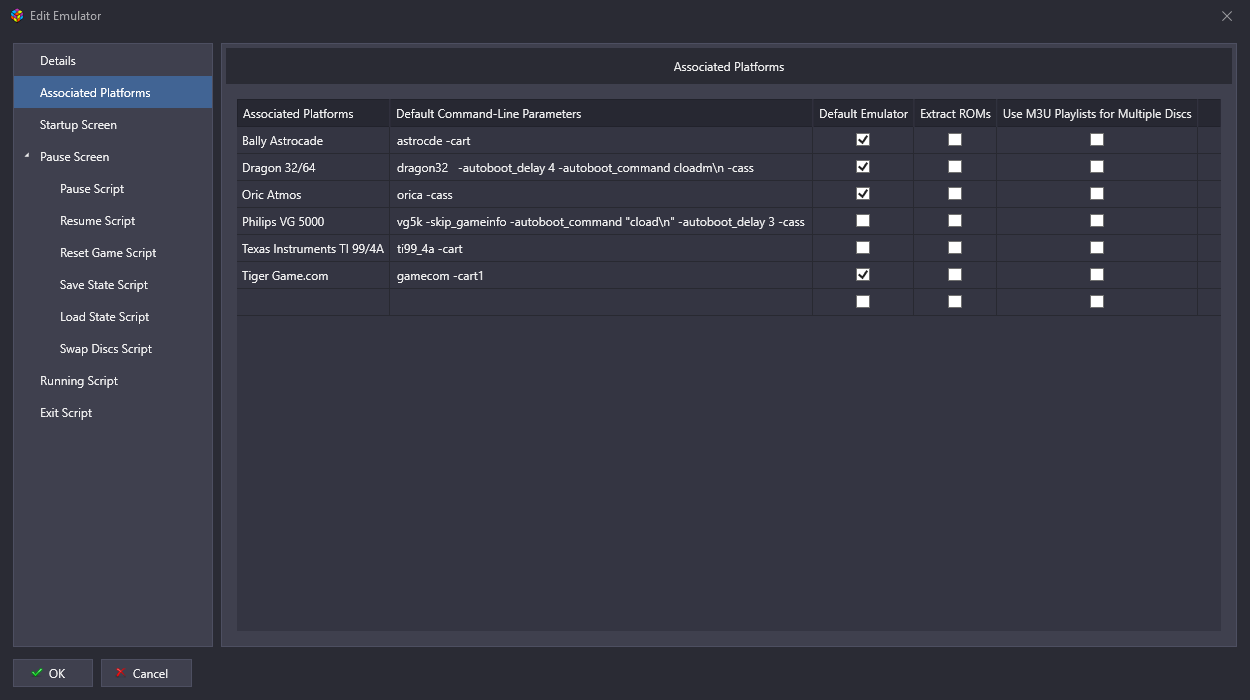Select the Texas Instruments TI 99/4A cell
The height and width of the screenshot is (700, 1250).
pos(313,249)
